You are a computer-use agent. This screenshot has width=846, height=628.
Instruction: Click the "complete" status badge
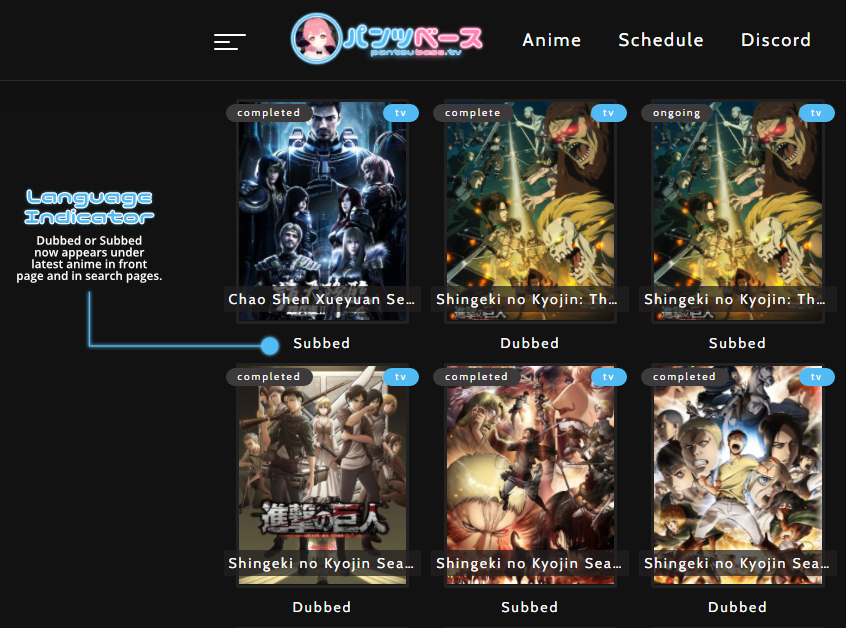[x=473, y=113]
